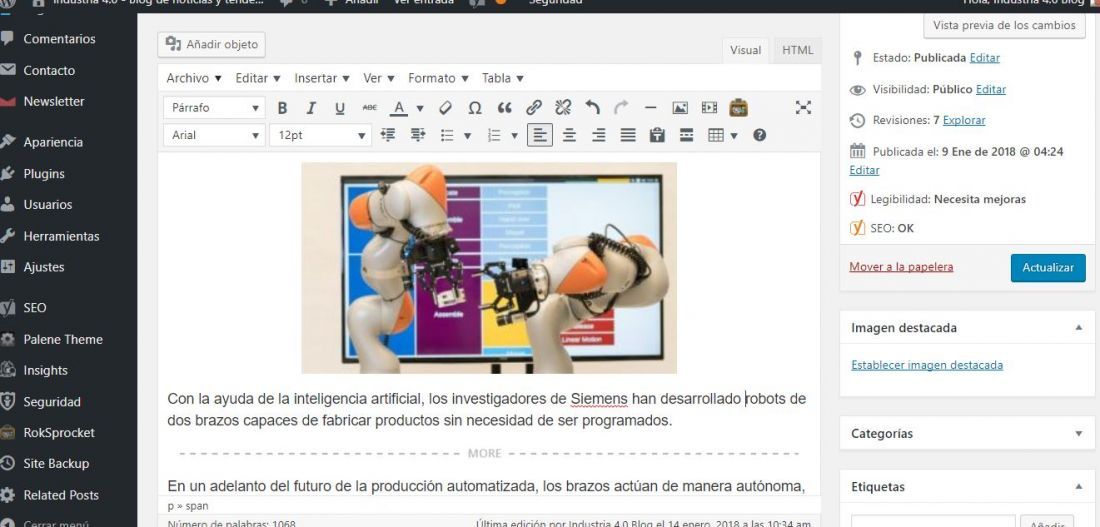Edit the Visibilidad Público setting
The height and width of the screenshot is (527, 1100).
click(991, 89)
